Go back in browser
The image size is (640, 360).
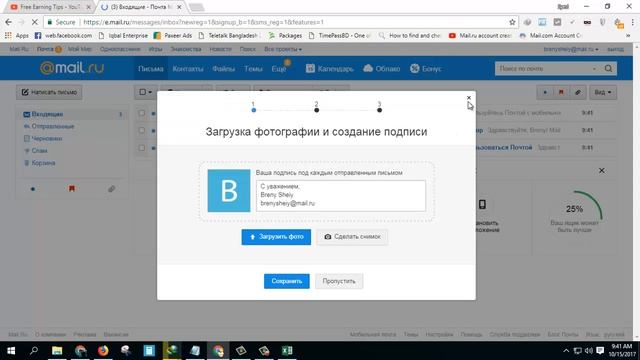tap(9, 22)
